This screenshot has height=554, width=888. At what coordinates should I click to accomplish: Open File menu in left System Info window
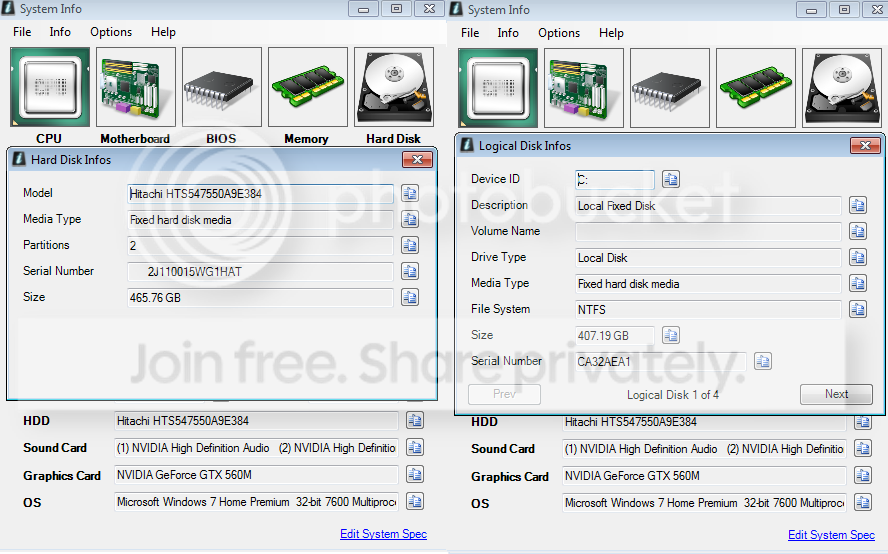(22, 32)
